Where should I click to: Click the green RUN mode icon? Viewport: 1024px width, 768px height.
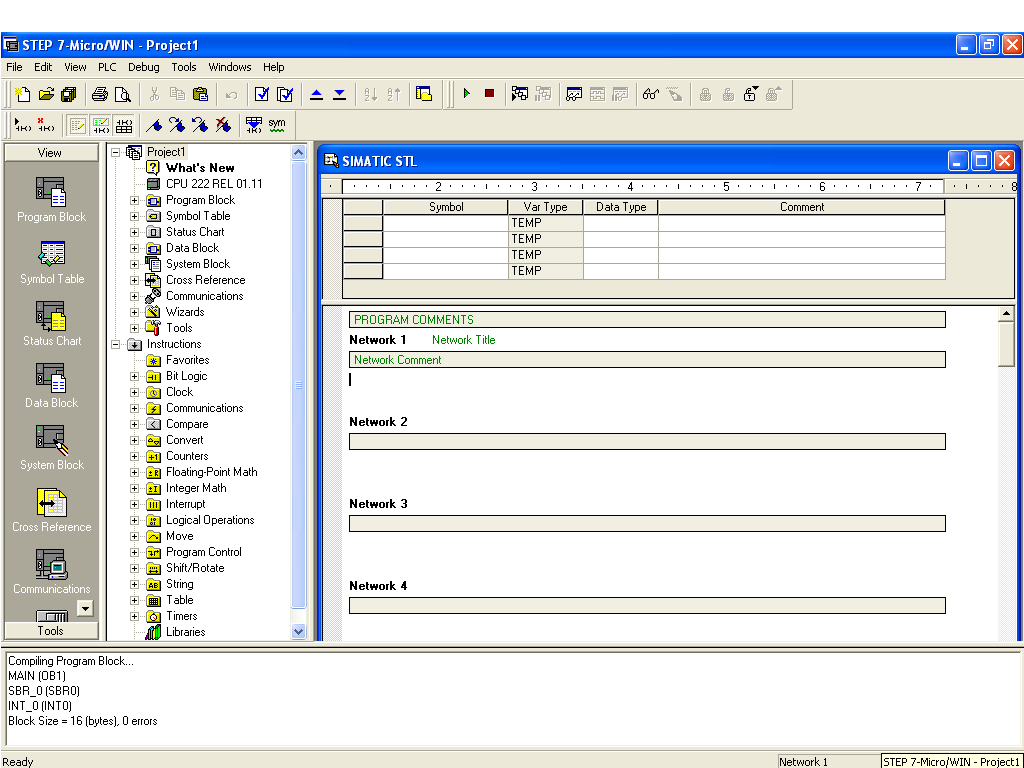[467, 94]
